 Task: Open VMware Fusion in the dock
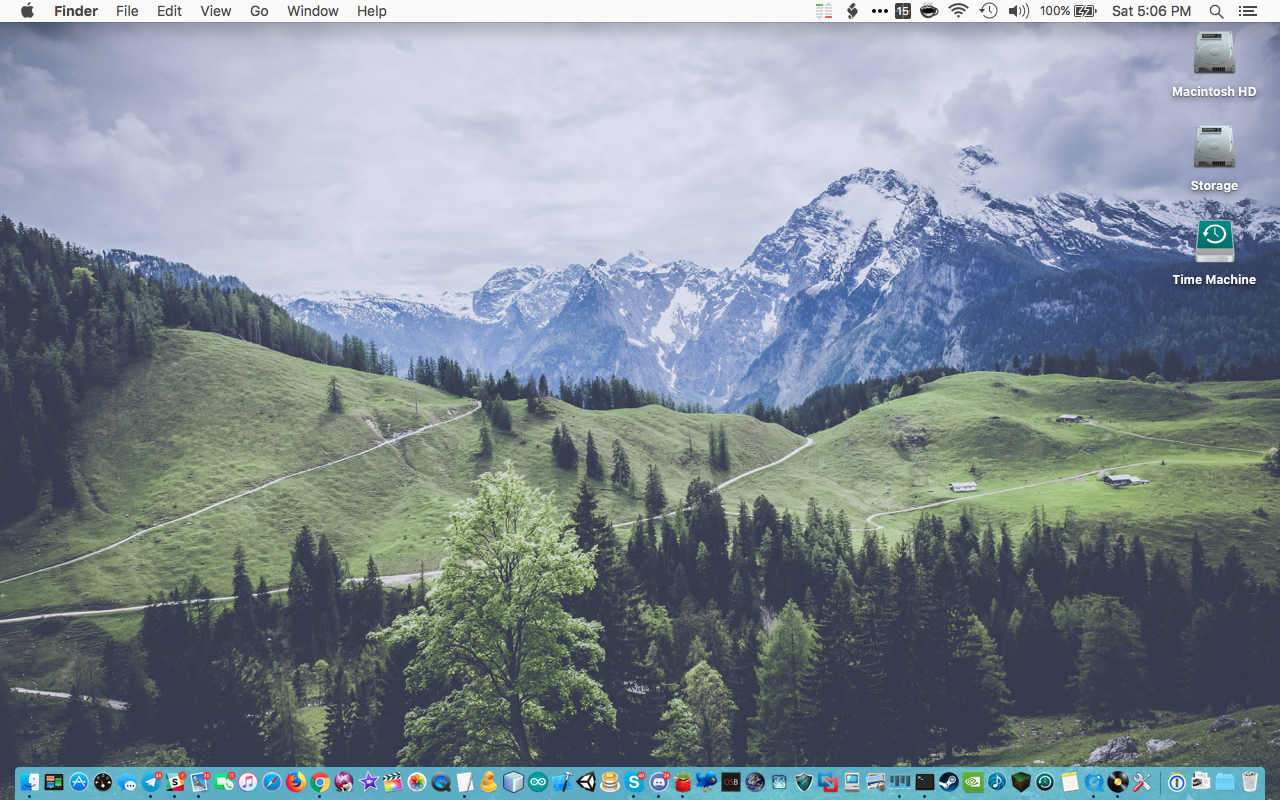828,782
